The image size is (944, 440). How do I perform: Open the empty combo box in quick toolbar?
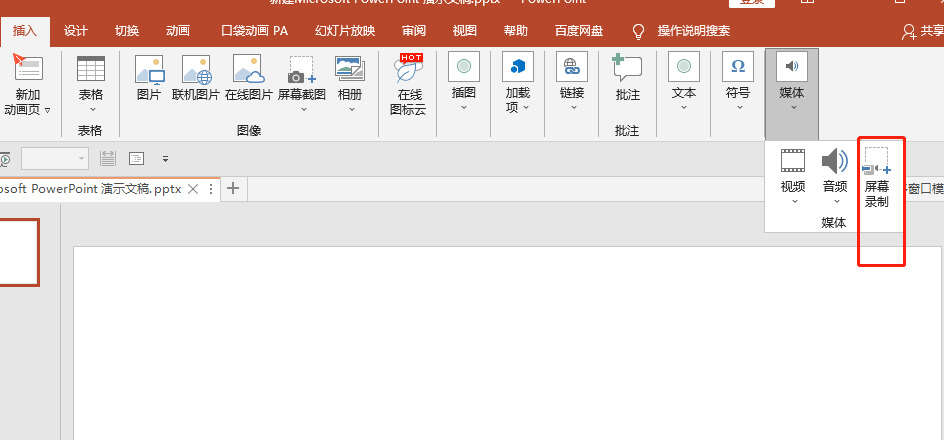pyautogui.click(x=55, y=159)
